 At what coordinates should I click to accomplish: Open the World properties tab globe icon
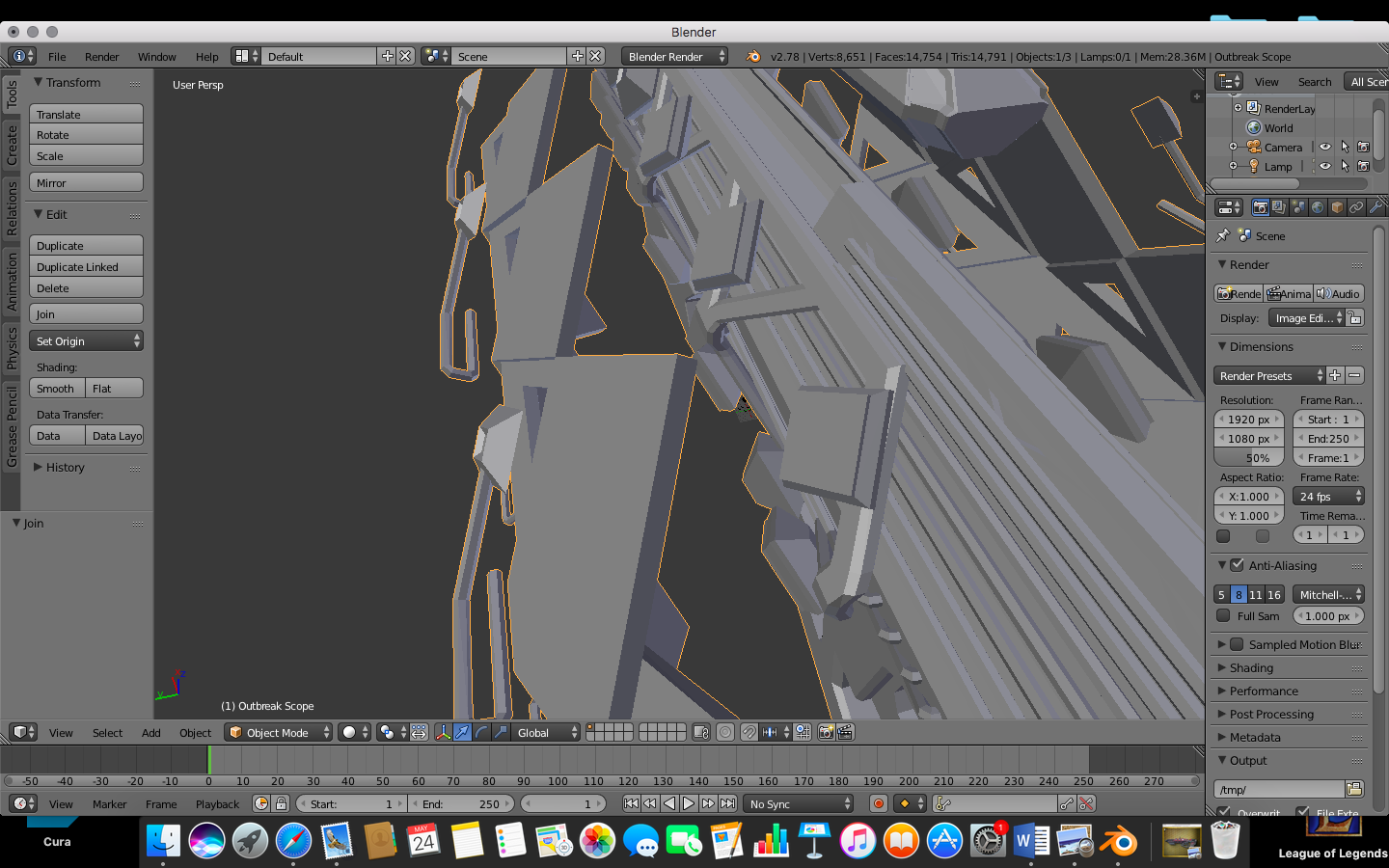coord(1318,207)
